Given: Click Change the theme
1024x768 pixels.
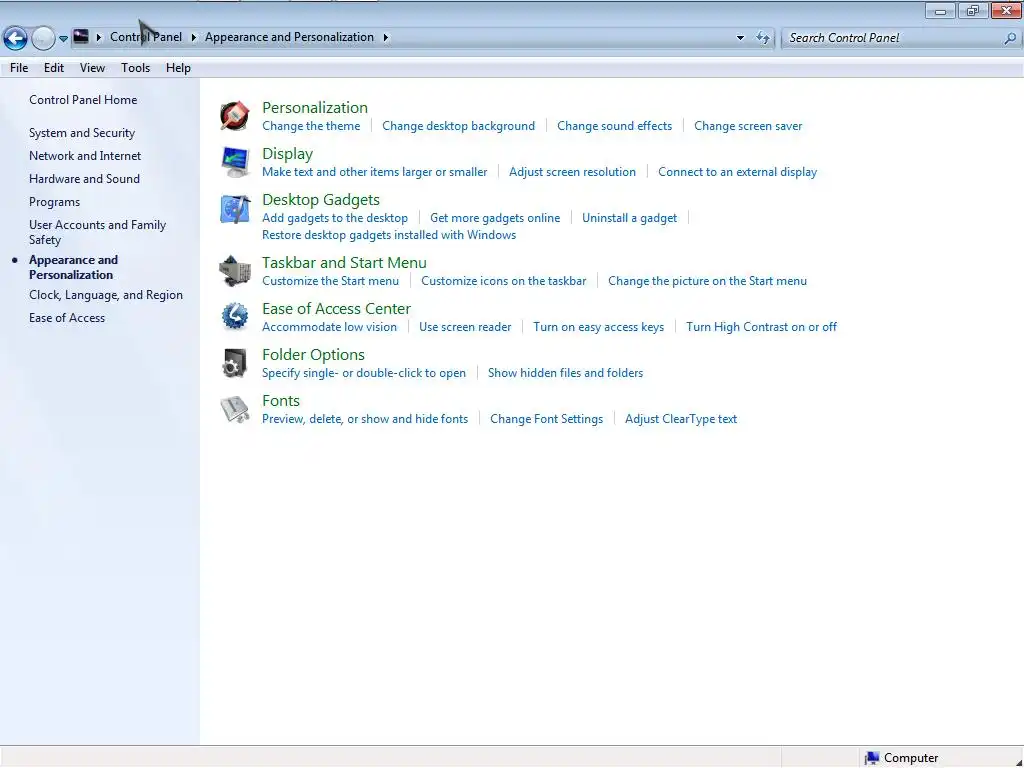Looking at the screenshot, I should pos(311,126).
